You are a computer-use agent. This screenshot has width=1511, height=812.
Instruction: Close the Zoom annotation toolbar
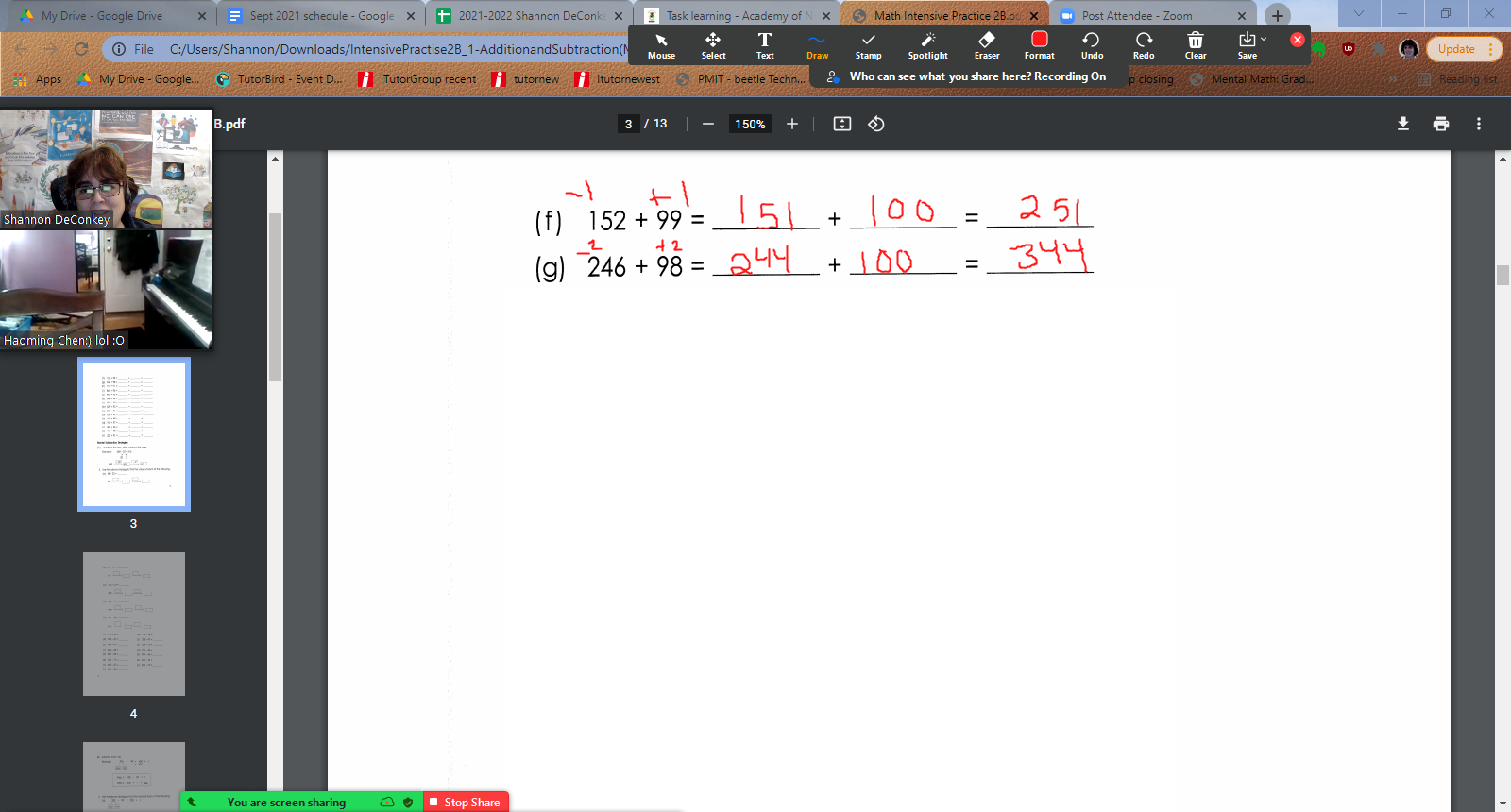point(1298,40)
